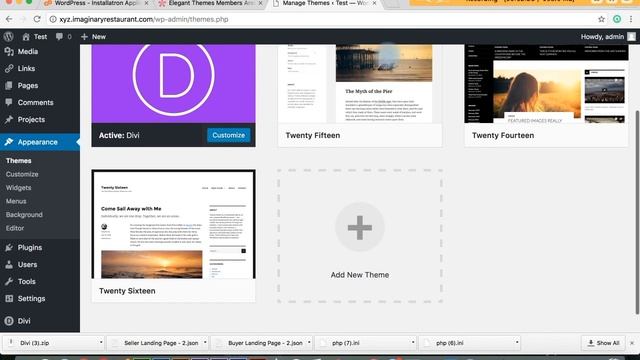Click the Divi circle icon in sidebar
640x360 pixels.
coord(9,321)
